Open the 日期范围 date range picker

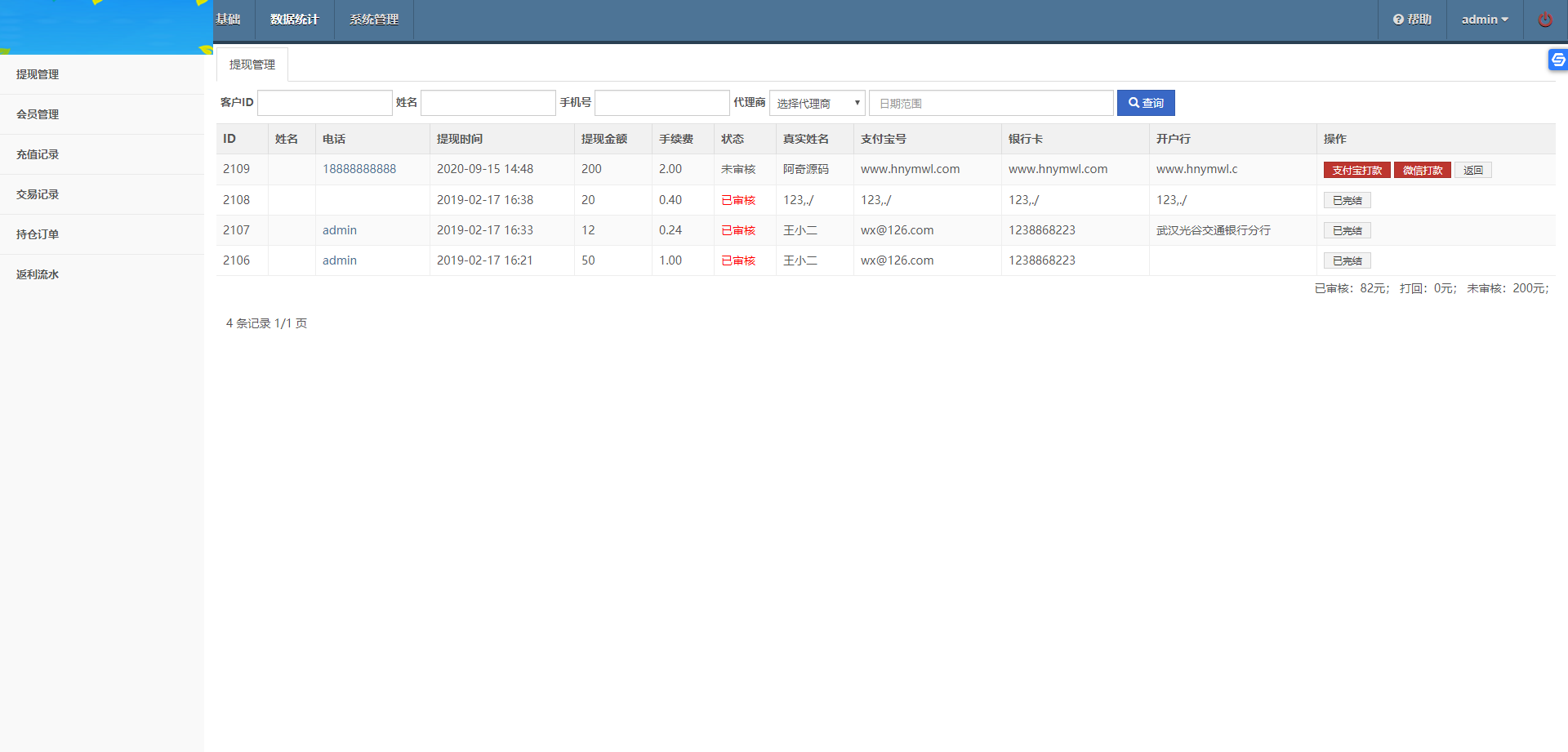pyautogui.click(x=991, y=103)
